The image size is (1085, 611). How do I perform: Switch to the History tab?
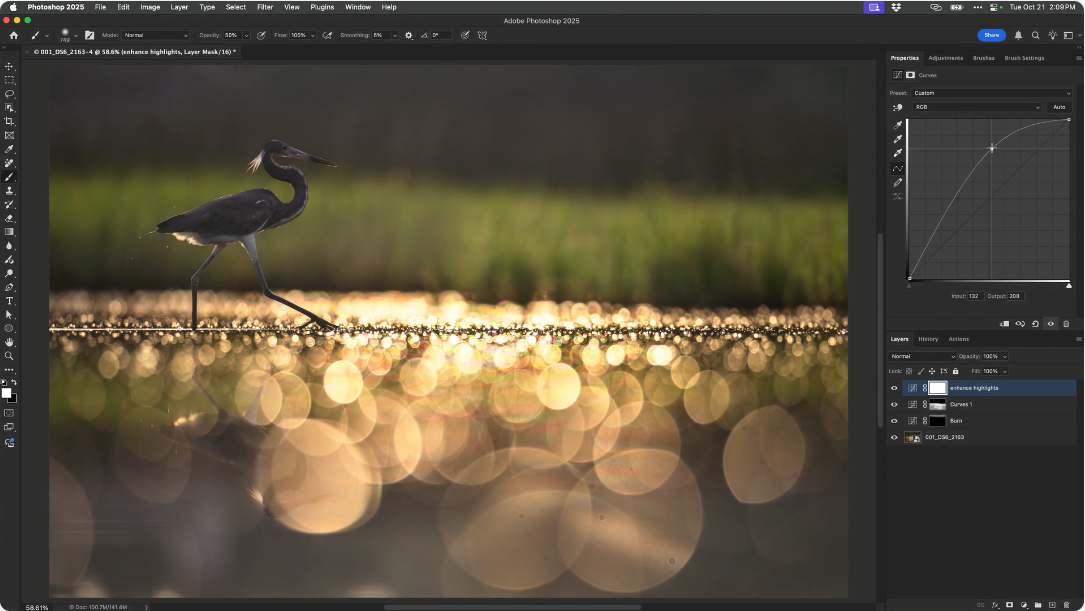(x=928, y=339)
